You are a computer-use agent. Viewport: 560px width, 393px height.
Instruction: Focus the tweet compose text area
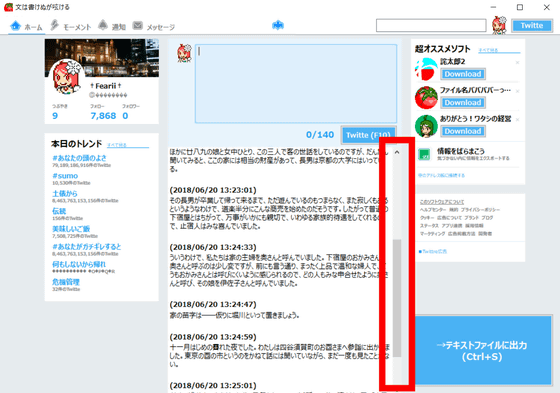click(x=296, y=84)
